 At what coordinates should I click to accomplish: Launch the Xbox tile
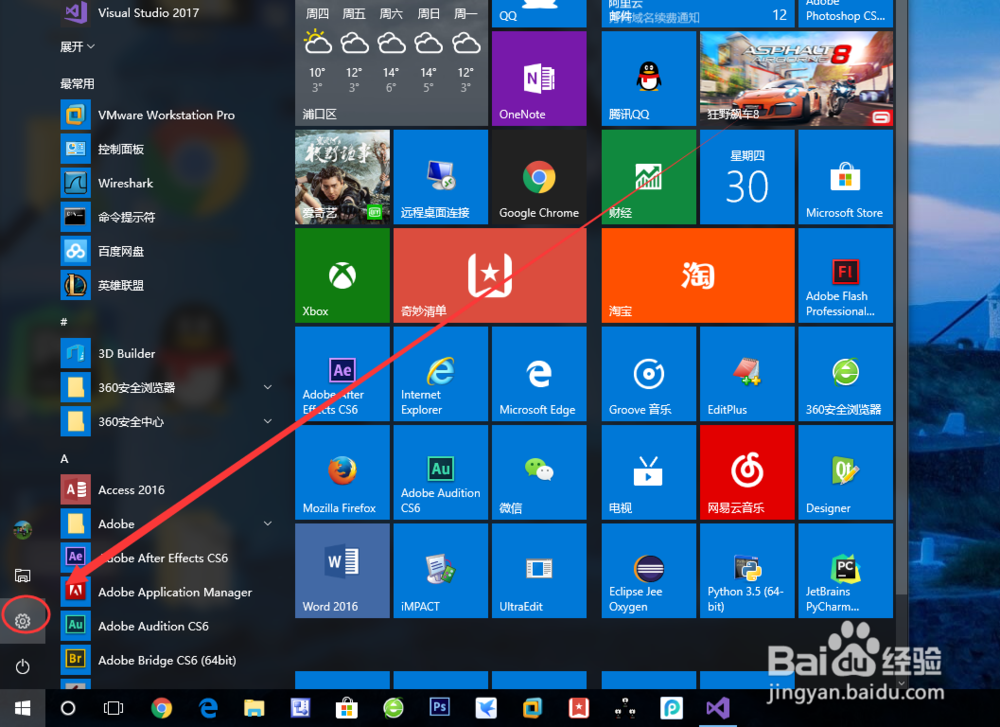[x=342, y=275]
